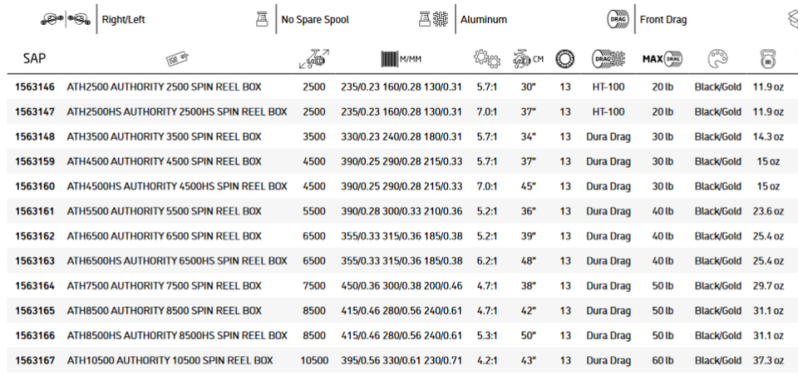Click HT-100 drag in the 1563146 row
Screen dimensions: 798x390
(x=608, y=87)
